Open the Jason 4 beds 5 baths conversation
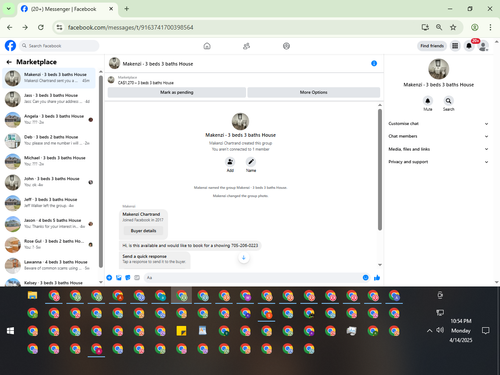The height and width of the screenshot is (375, 500). (x=49, y=224)
